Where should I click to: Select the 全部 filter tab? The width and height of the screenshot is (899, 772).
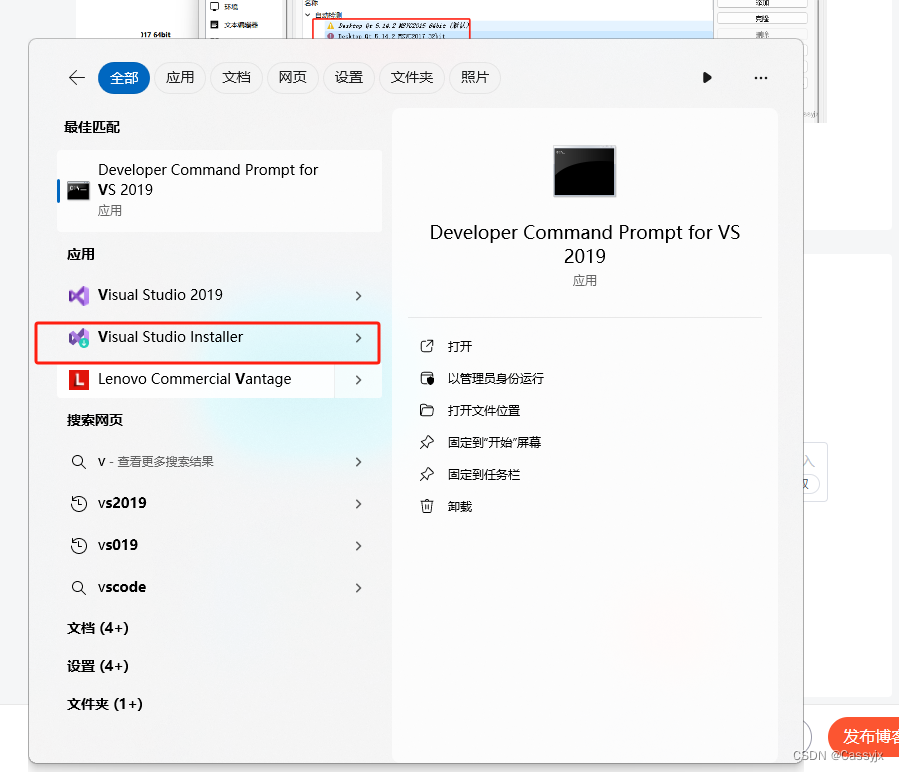click(x=124, y=77)
